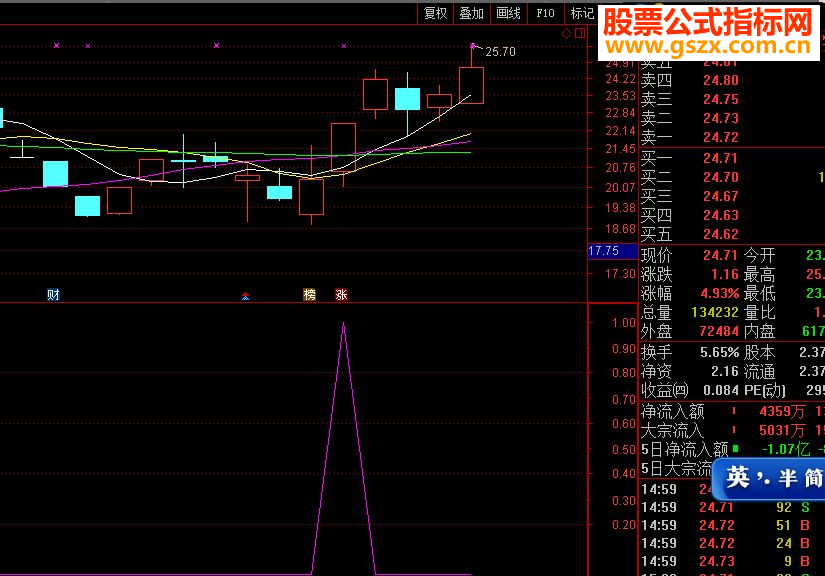
Task: Click the 净资 value 2.16
Action: pyautogui.click(x=725, y=371)
